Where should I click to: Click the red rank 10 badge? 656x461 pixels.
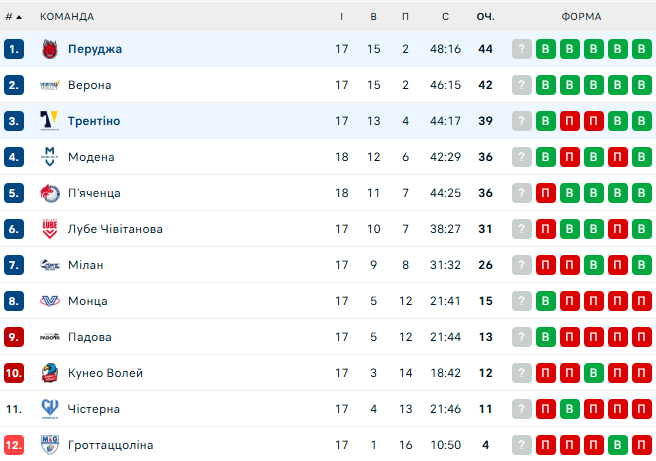tap(13, 373)
